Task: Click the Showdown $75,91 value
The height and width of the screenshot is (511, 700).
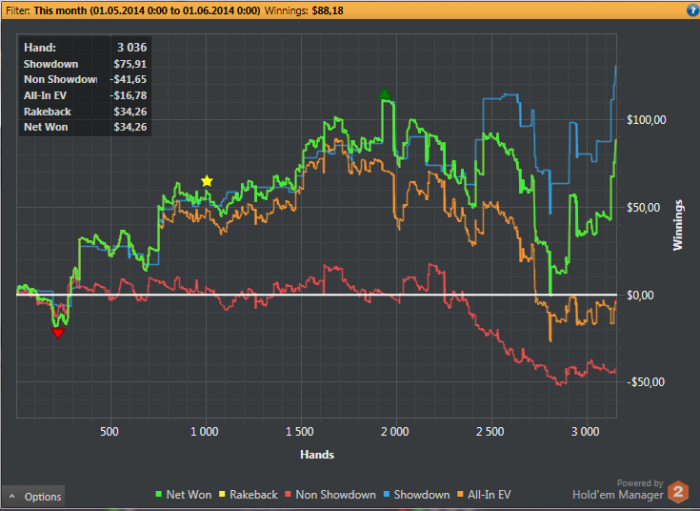Action: [x=130, y=64]
